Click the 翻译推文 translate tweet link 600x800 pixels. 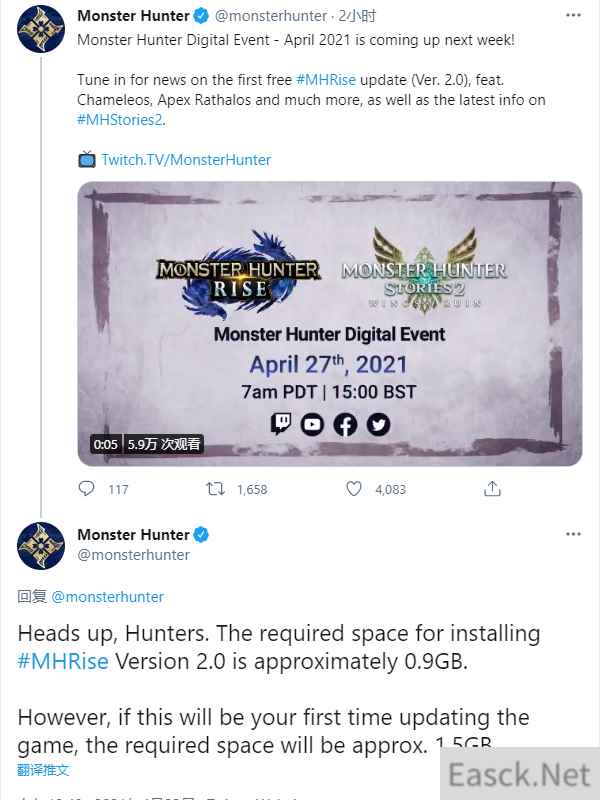coord(43,770)
